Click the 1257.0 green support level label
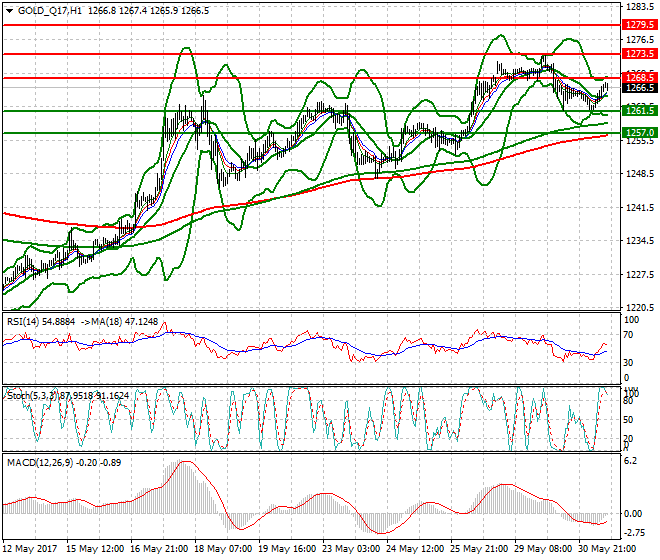 [x=640, y=133]
